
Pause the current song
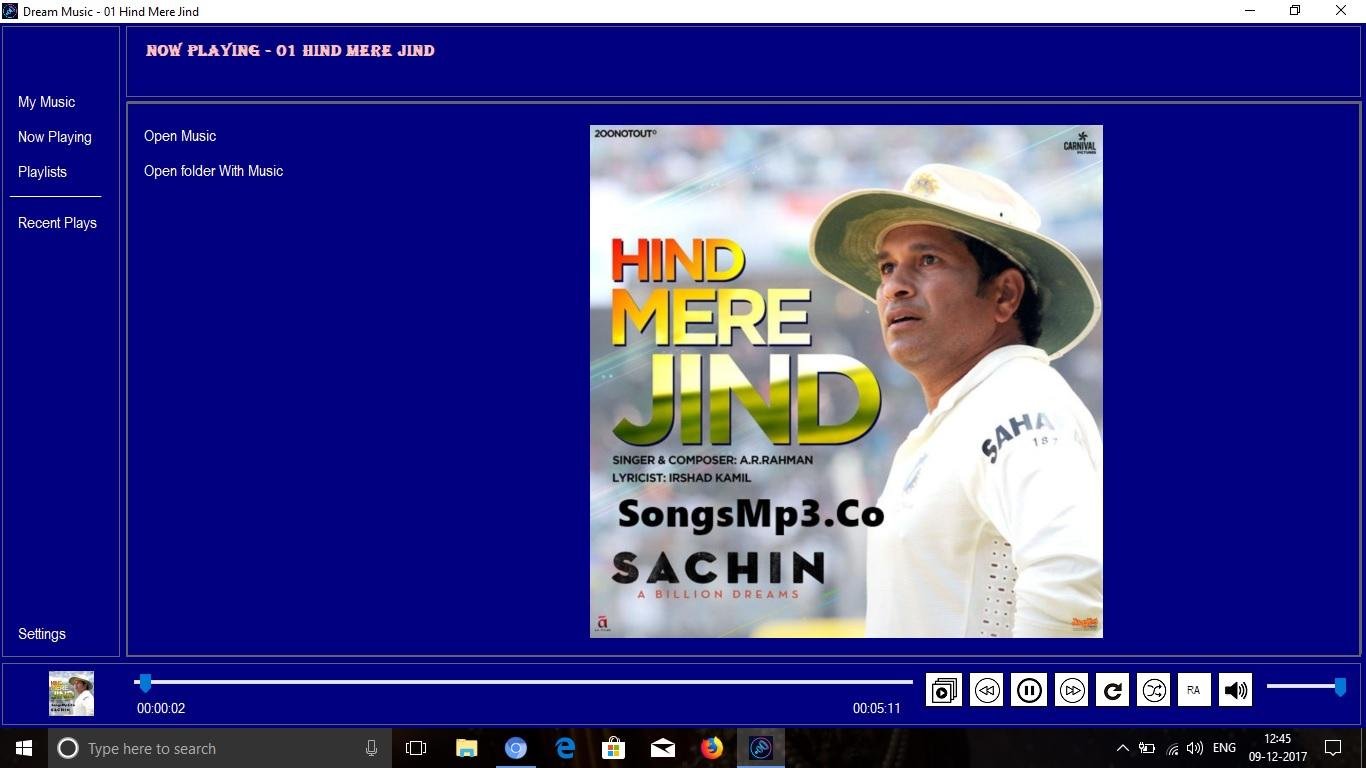pyautogui.click(x=1029, y=690)
